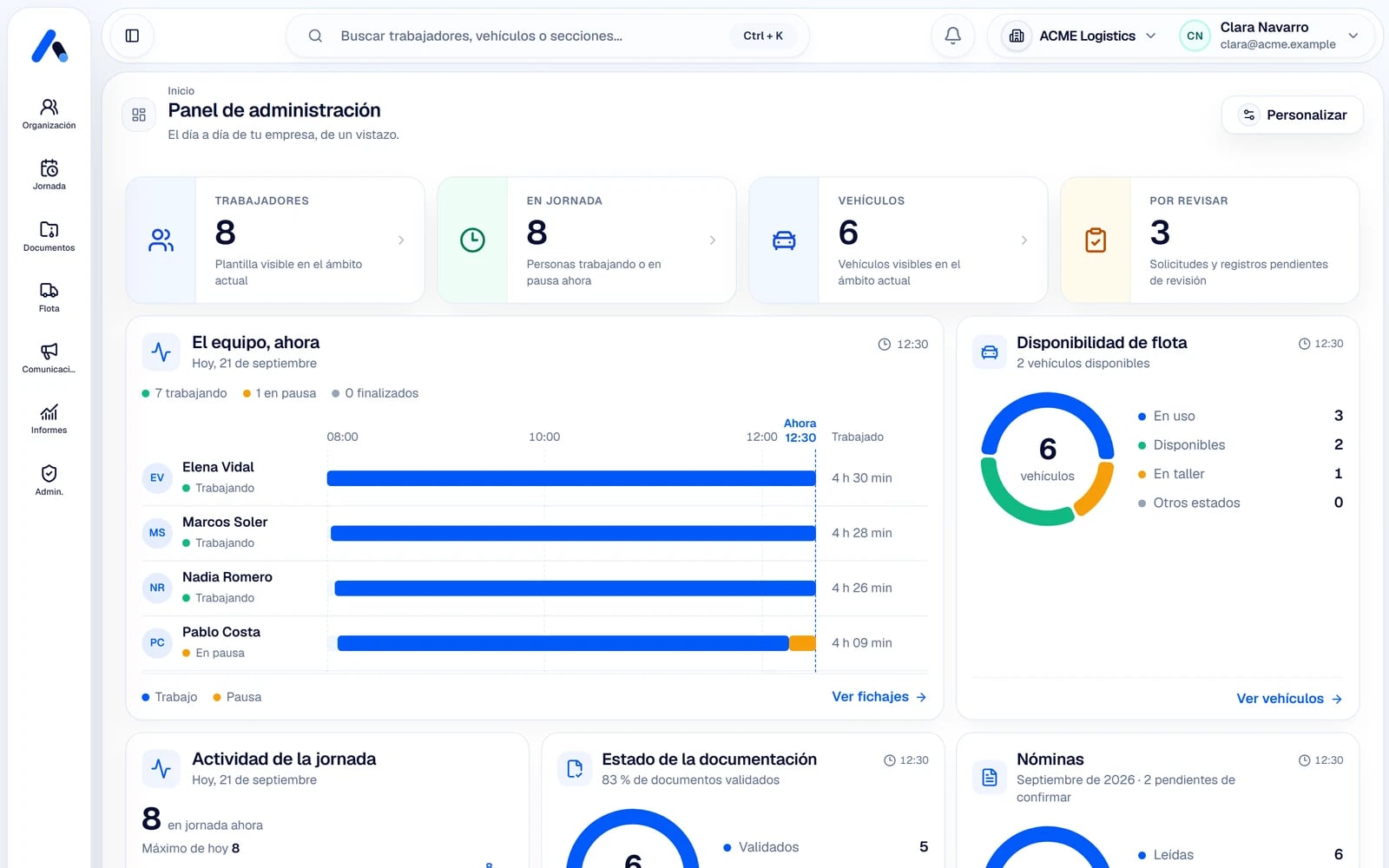Click Elena Vidal's blue work bar
This screenshot has width=1389, height=868.
point(571,478)
